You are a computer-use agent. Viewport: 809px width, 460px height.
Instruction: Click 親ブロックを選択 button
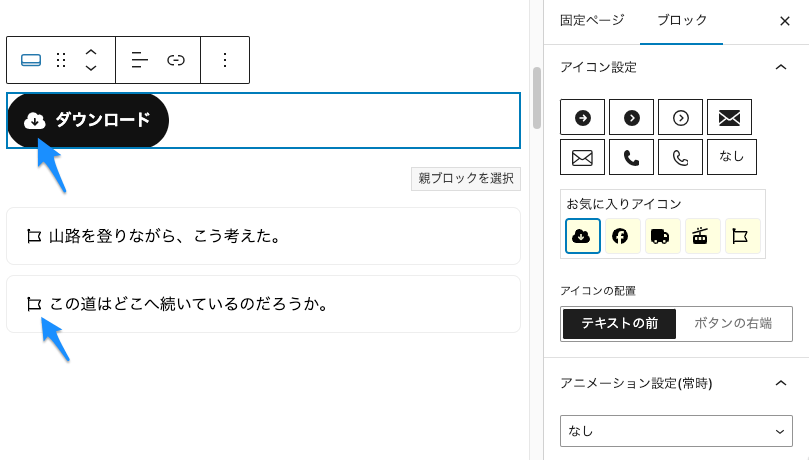pyautogui.click(x=466, y=178)
